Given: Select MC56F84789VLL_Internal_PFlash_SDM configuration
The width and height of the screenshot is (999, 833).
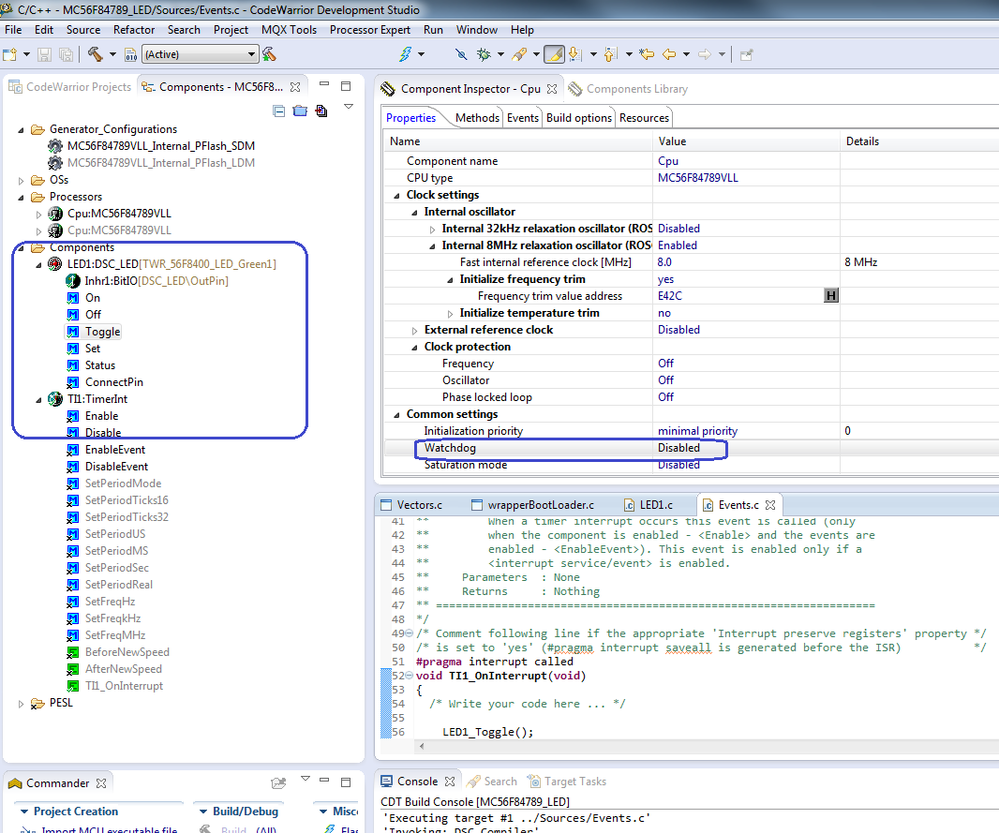Looking at the screenshot, I should tap(160, 146).
